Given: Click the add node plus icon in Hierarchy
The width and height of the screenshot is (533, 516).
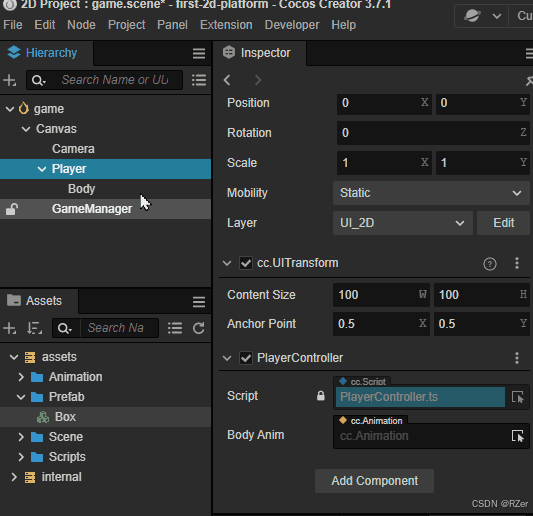Looking at the screenshot, I should coord(10,81).
